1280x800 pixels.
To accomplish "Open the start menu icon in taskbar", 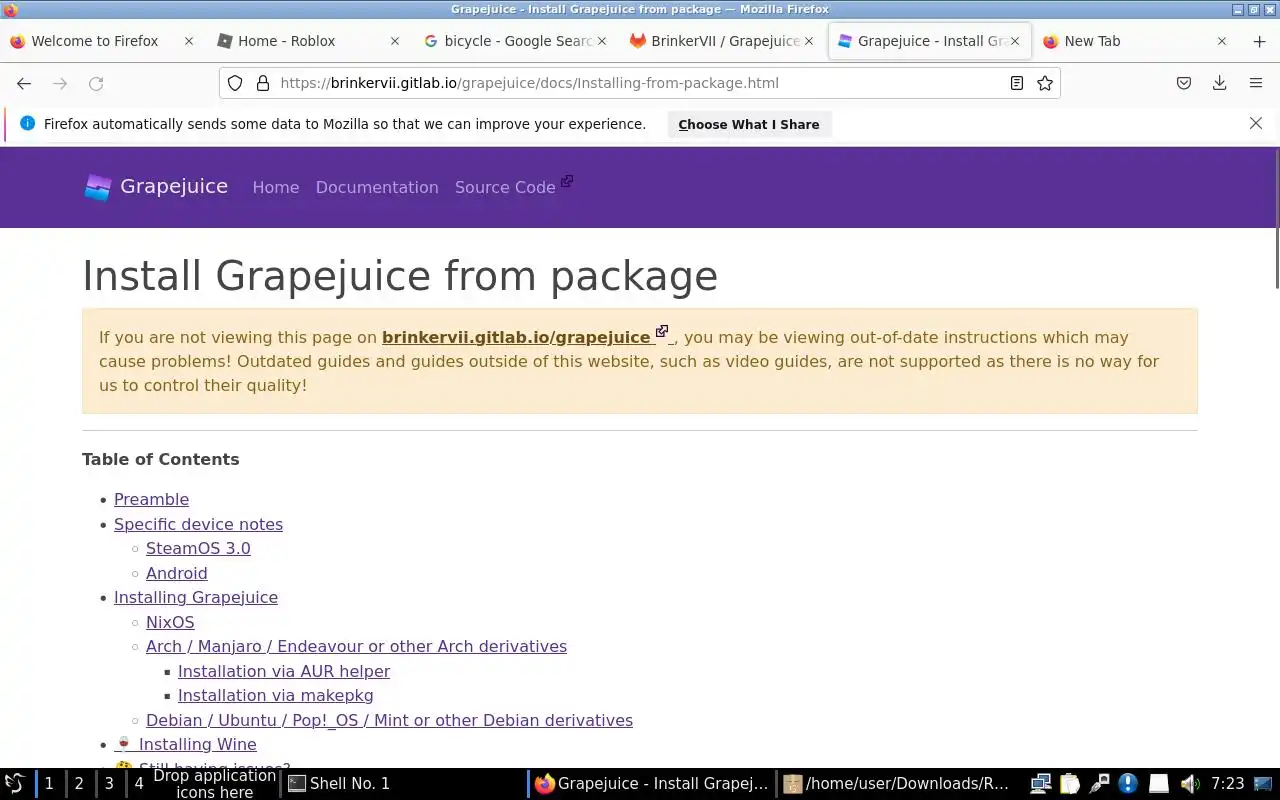I will click(x=15, y=783).
